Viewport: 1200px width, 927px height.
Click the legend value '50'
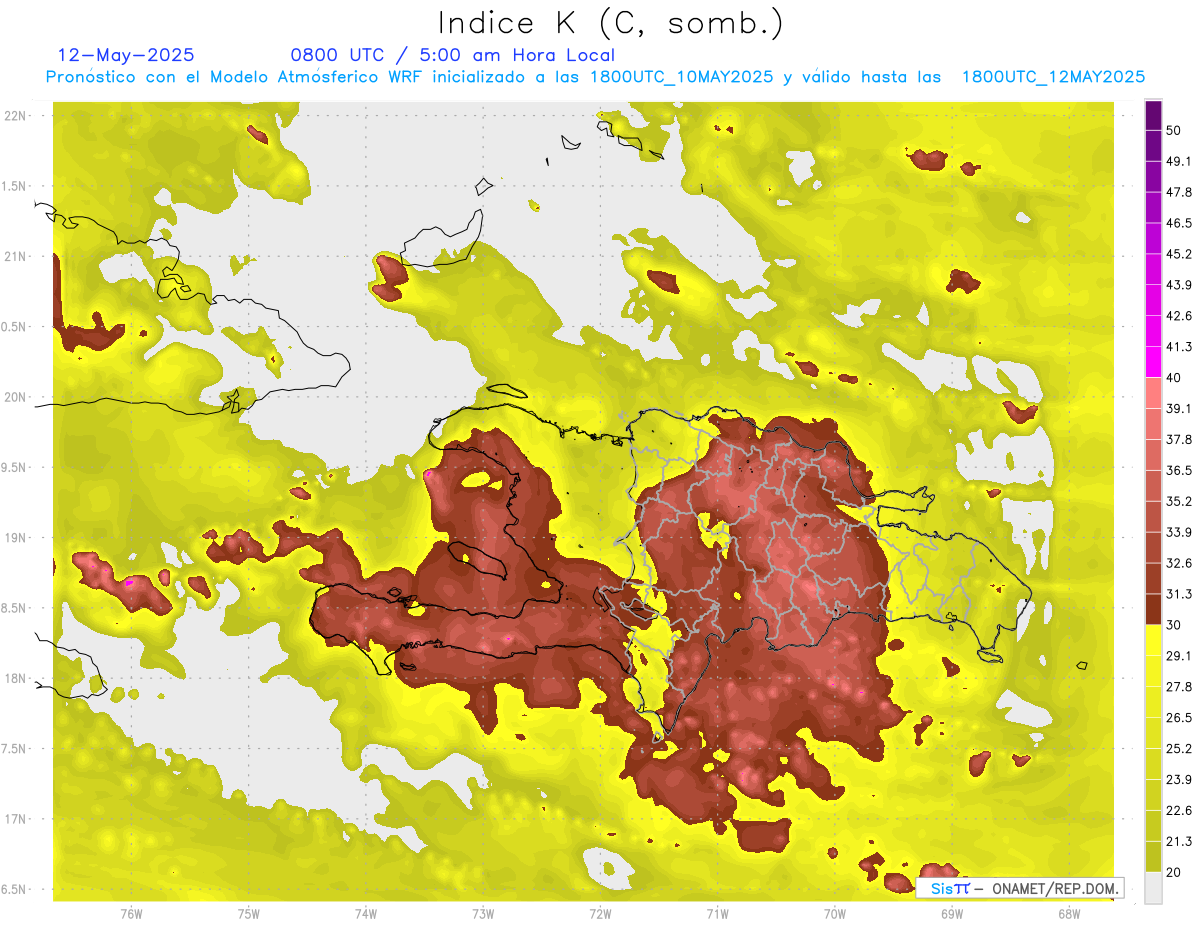pyautogui.click(x=1174, y=130)
